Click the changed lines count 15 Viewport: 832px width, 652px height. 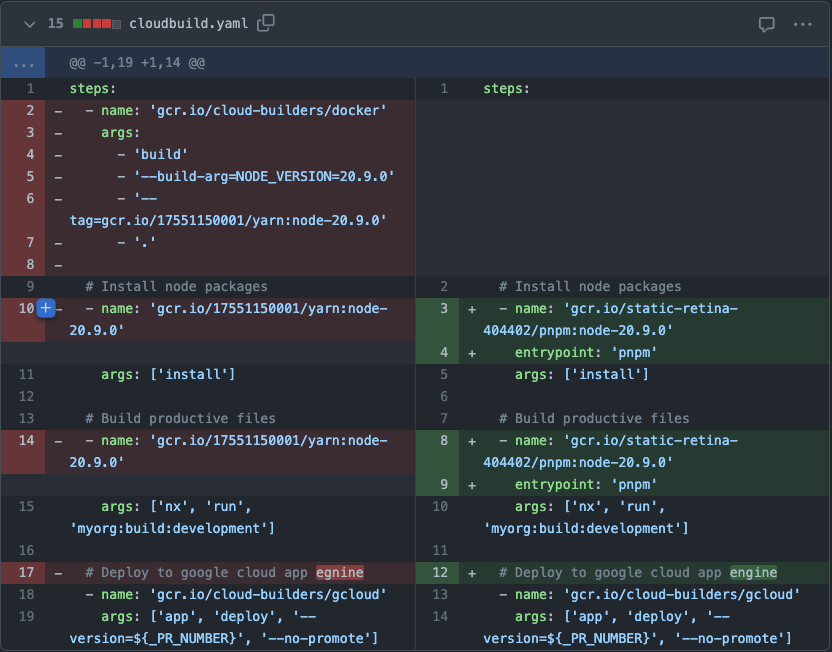pyautogui.click(x=56, y=23)
